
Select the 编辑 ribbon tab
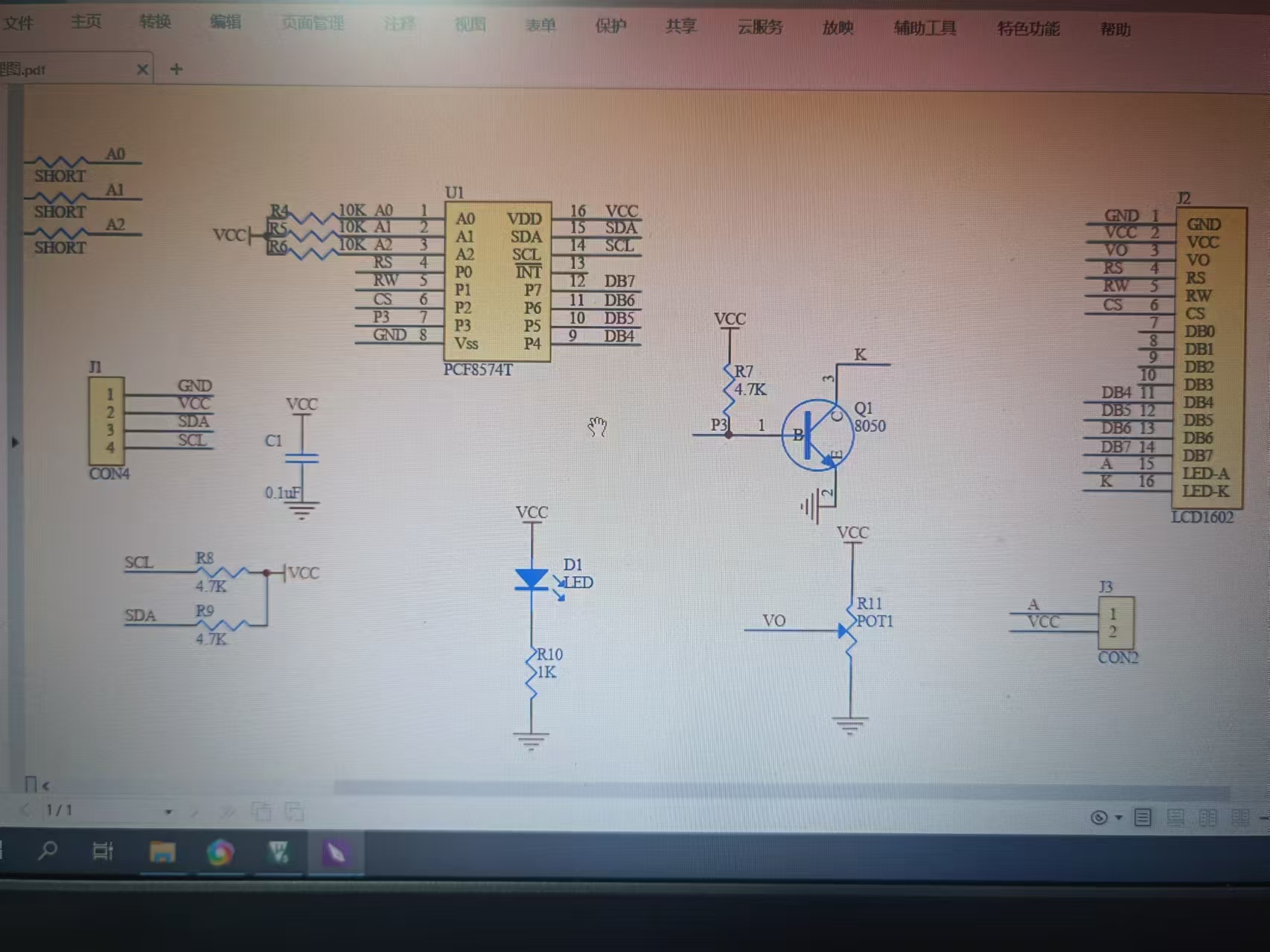[225, 22]
